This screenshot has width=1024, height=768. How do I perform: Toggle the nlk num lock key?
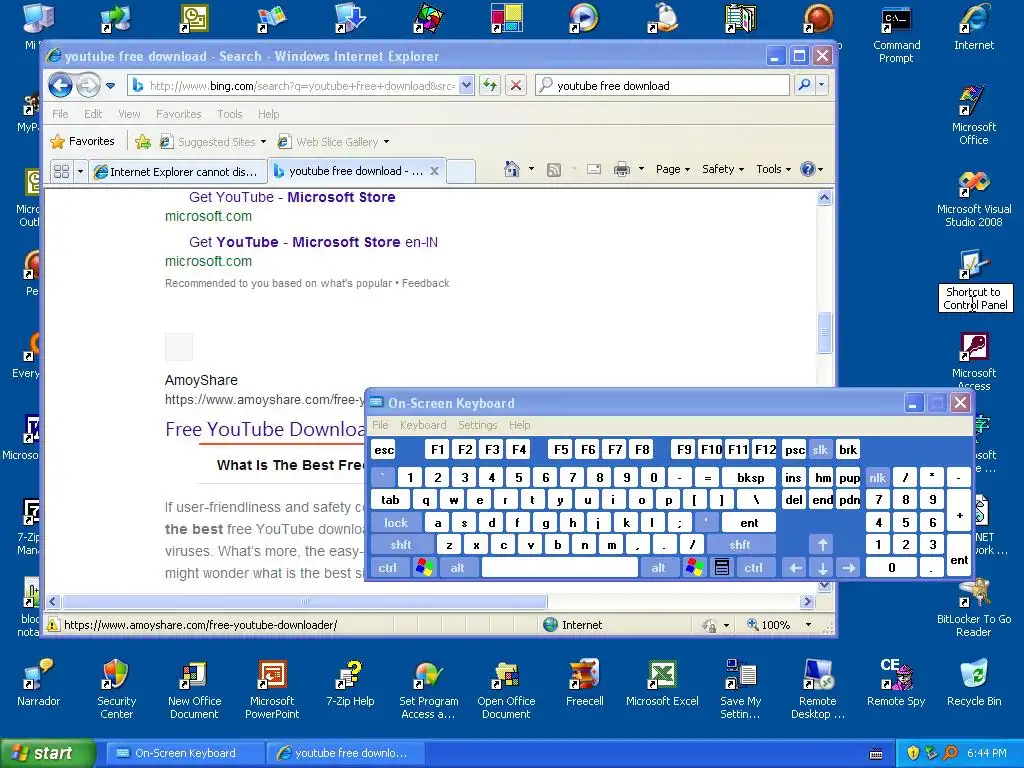(x=877, y=477)
